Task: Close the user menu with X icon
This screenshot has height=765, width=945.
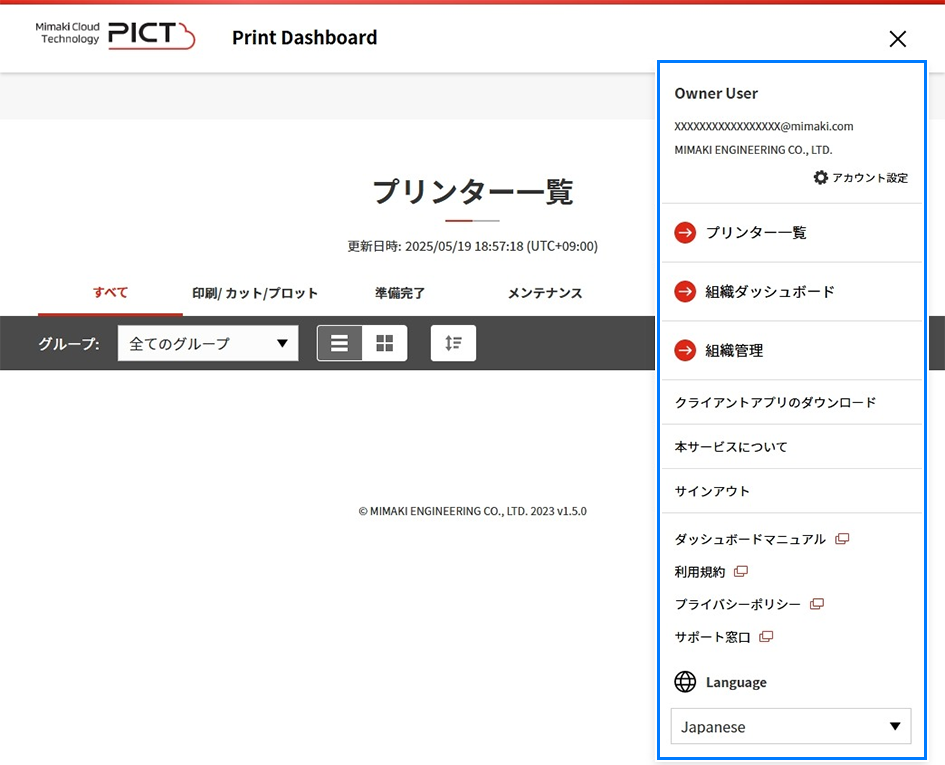Action: point(897,39)
